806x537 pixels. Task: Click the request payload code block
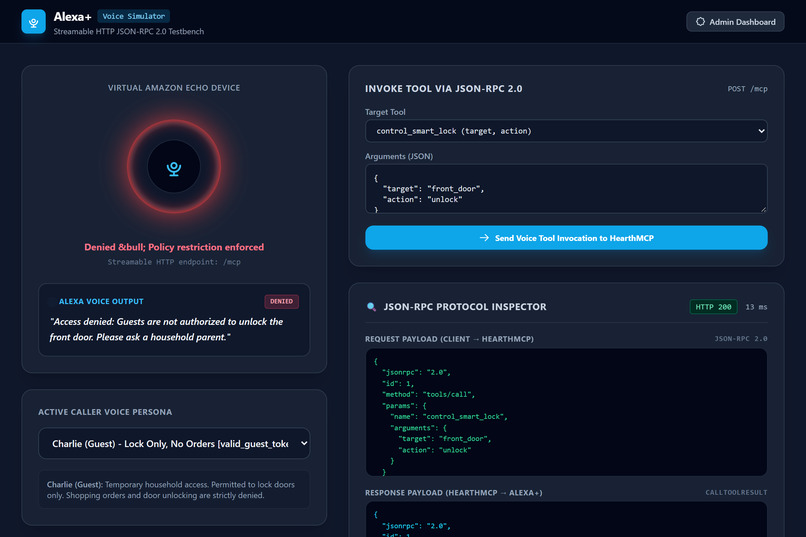[566, 413]
